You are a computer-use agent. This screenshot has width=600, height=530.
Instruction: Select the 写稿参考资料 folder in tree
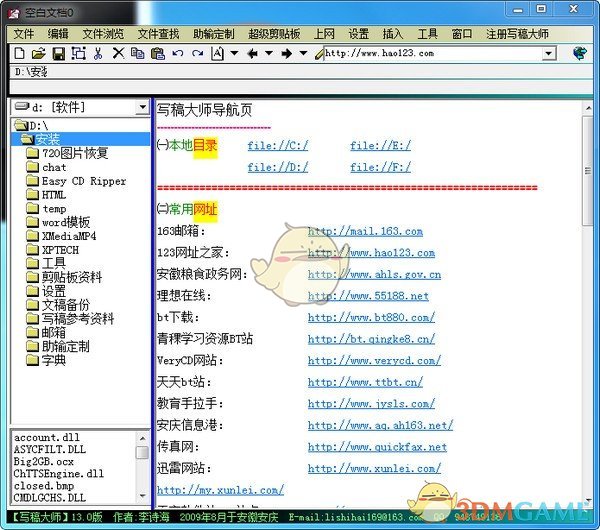[78, 319]
